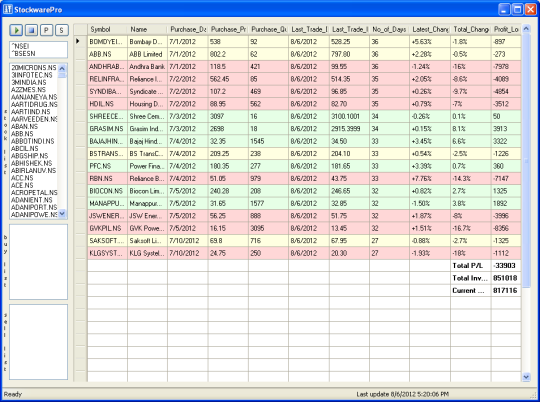Click stock list scroll up arrow
The image size is (540, 402).
[x=62, y=68]
